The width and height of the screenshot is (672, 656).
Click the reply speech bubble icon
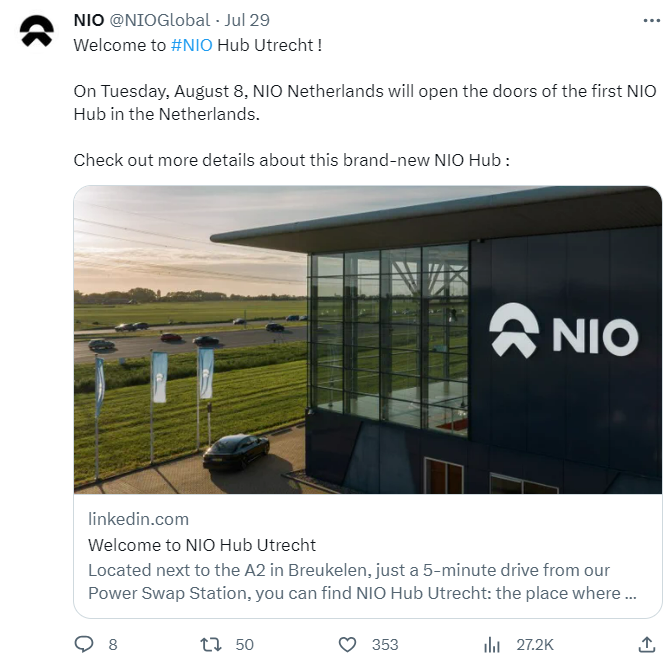(x=84, y=644)
